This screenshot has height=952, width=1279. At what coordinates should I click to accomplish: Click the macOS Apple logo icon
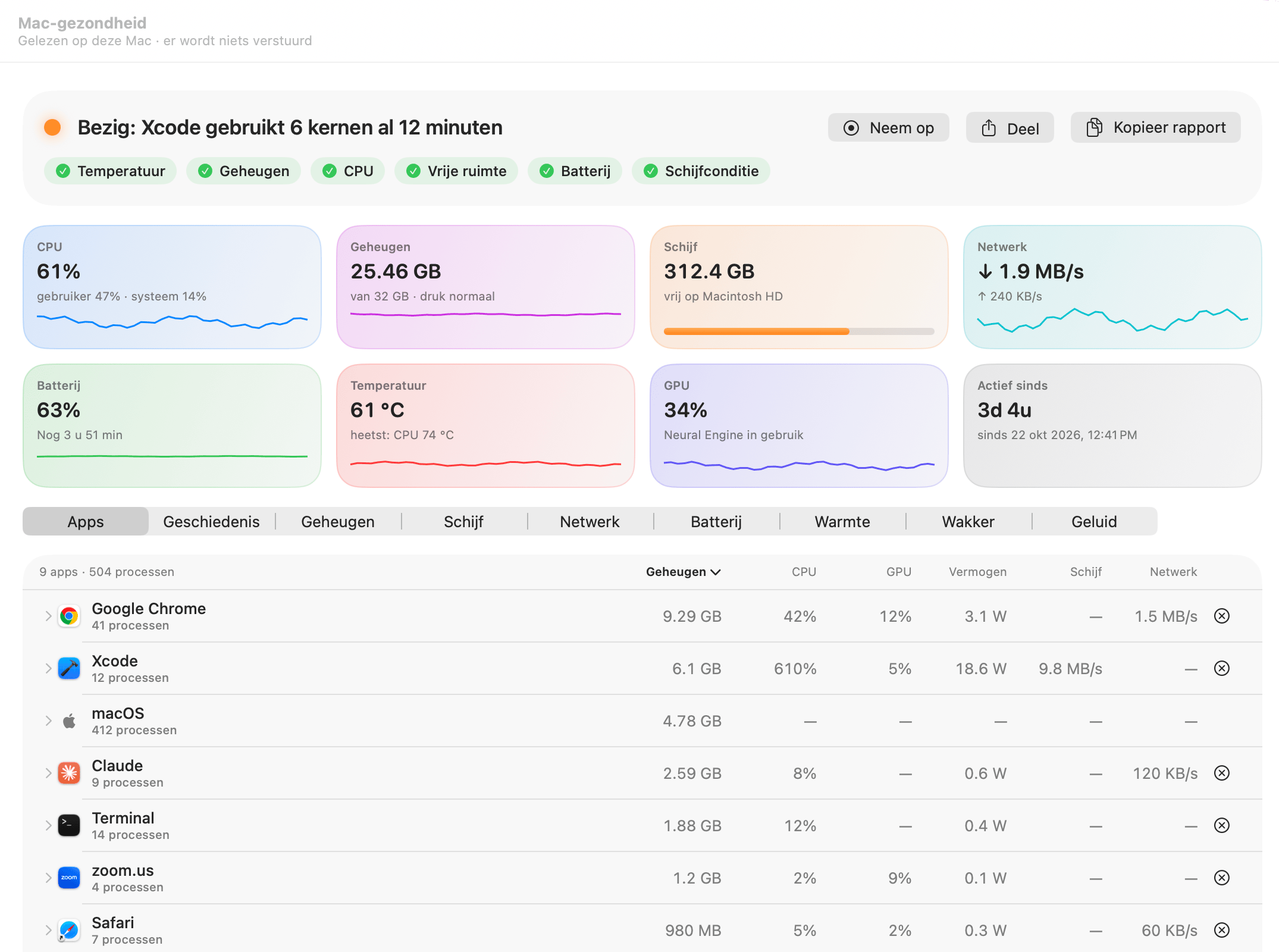click(69, 721)
